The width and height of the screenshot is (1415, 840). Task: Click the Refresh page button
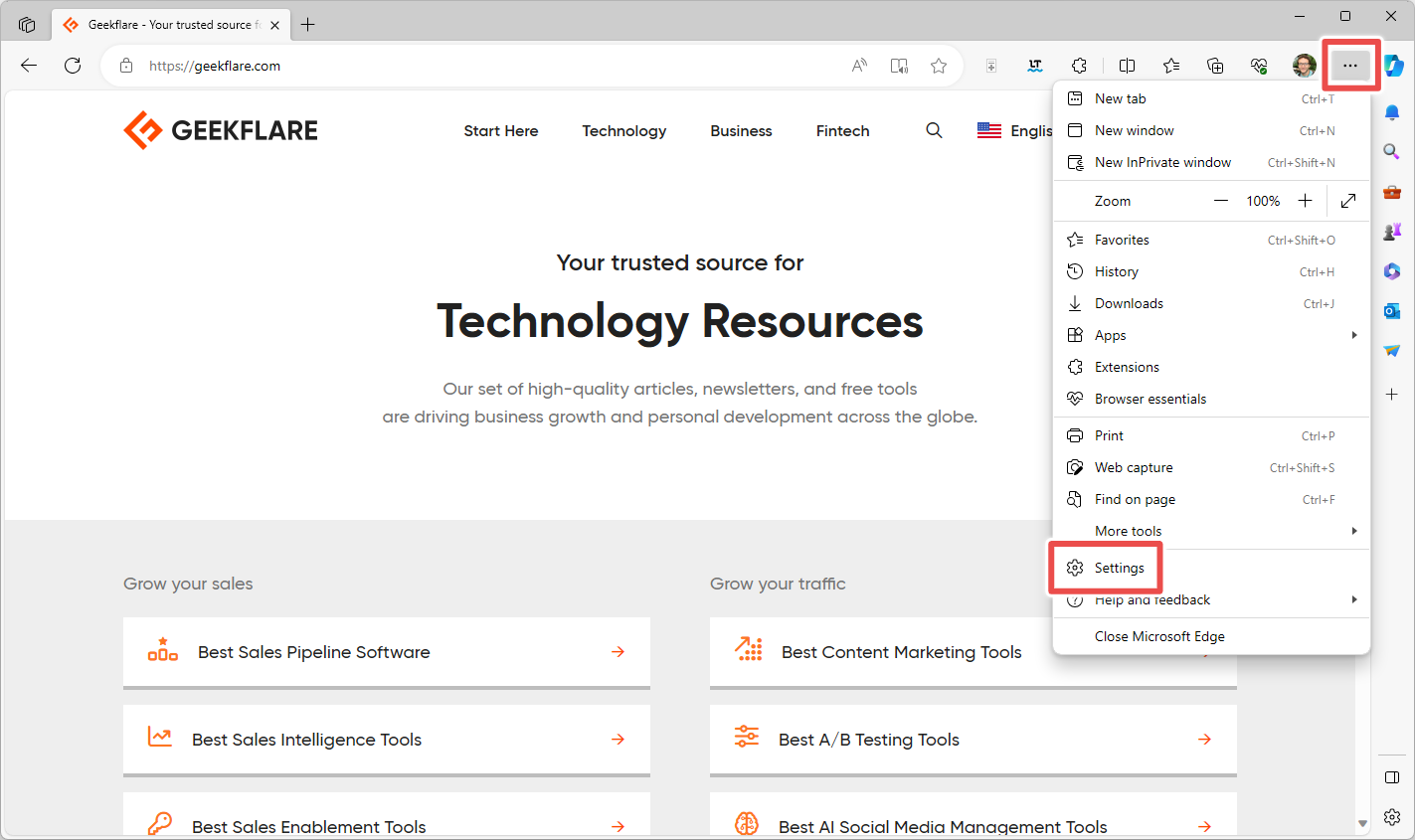click(73, 66)
